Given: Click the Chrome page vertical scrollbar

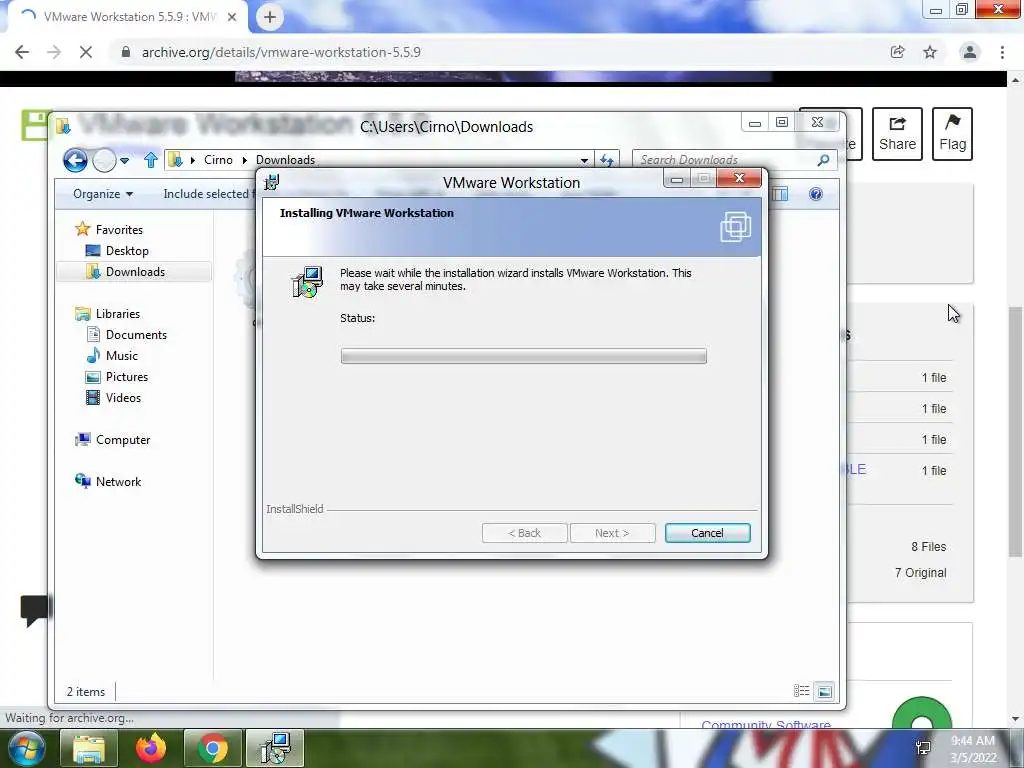Looking at the screenshot, I should coord(1015,431).
